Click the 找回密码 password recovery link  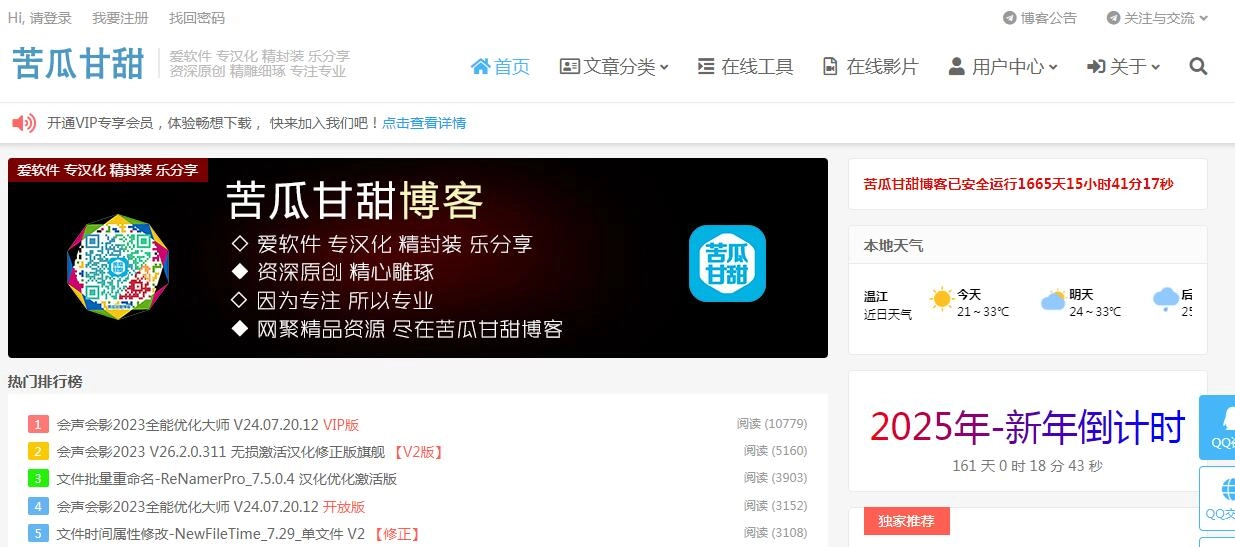click(x=197, y=18)
